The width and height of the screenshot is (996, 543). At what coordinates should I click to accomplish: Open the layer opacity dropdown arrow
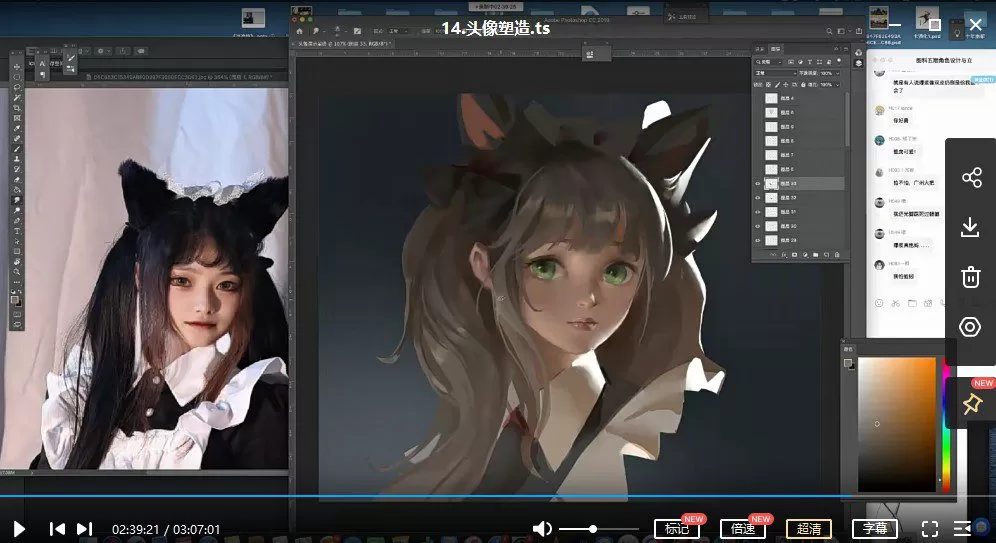click(x=838, y=73)
